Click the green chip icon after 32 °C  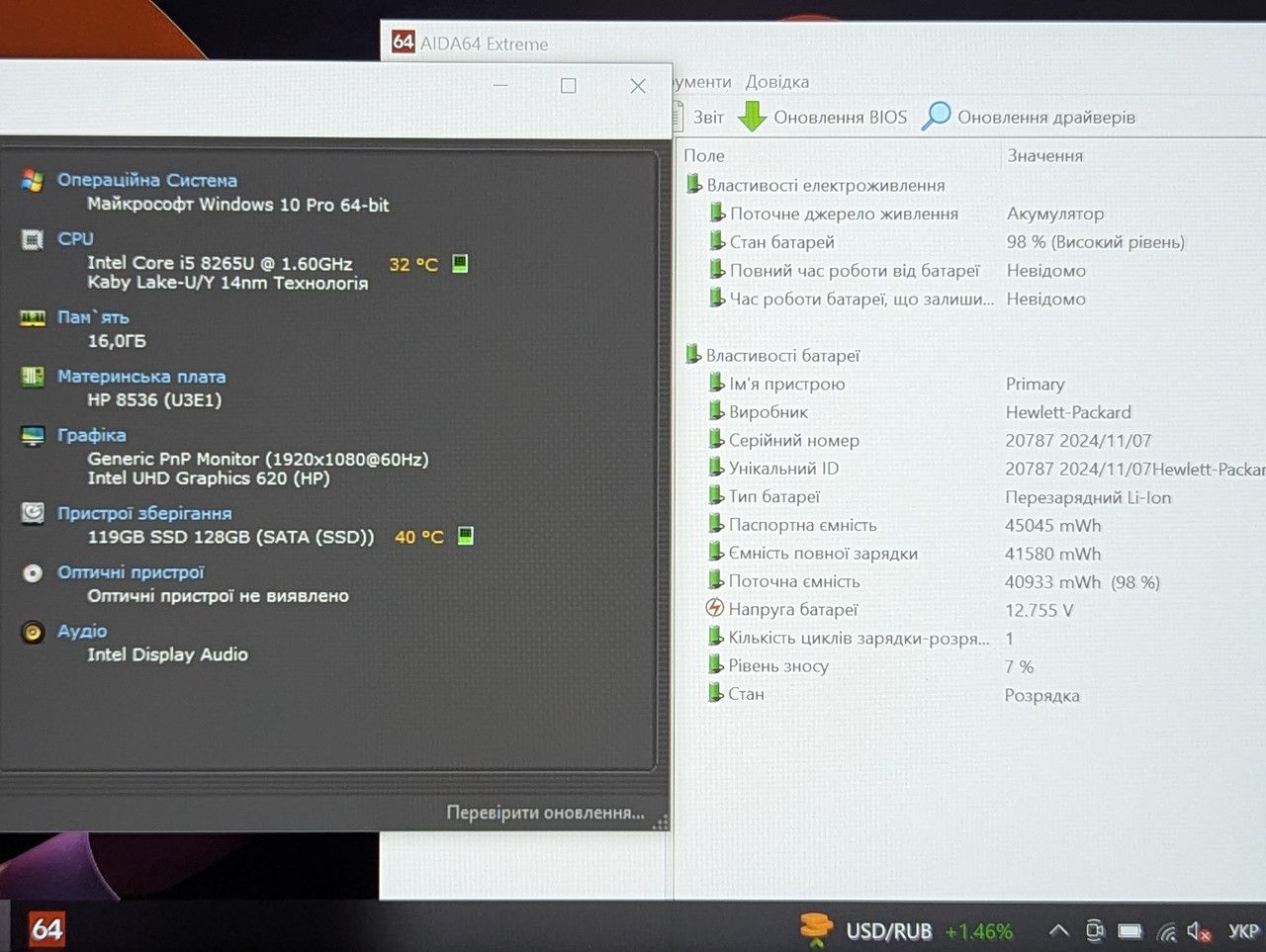460,263
